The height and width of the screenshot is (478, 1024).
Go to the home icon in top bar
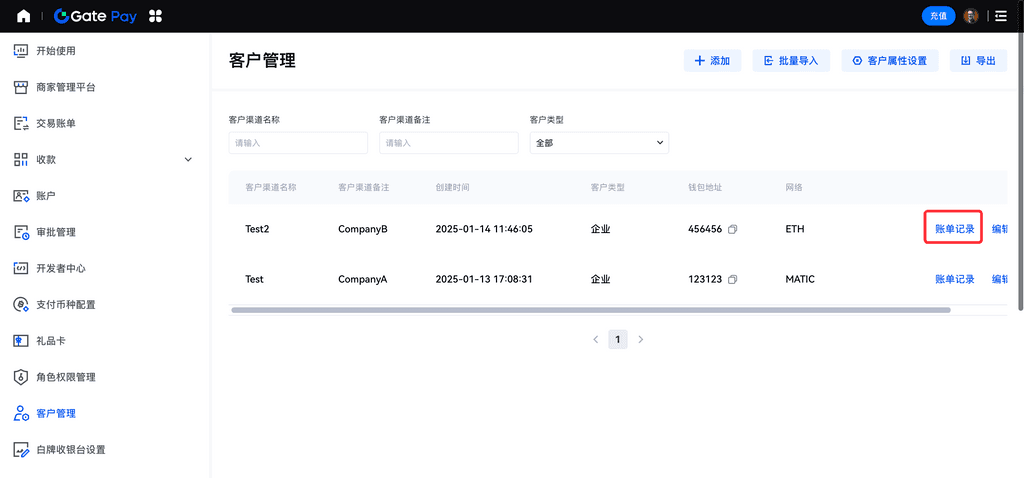click(24, 16)
